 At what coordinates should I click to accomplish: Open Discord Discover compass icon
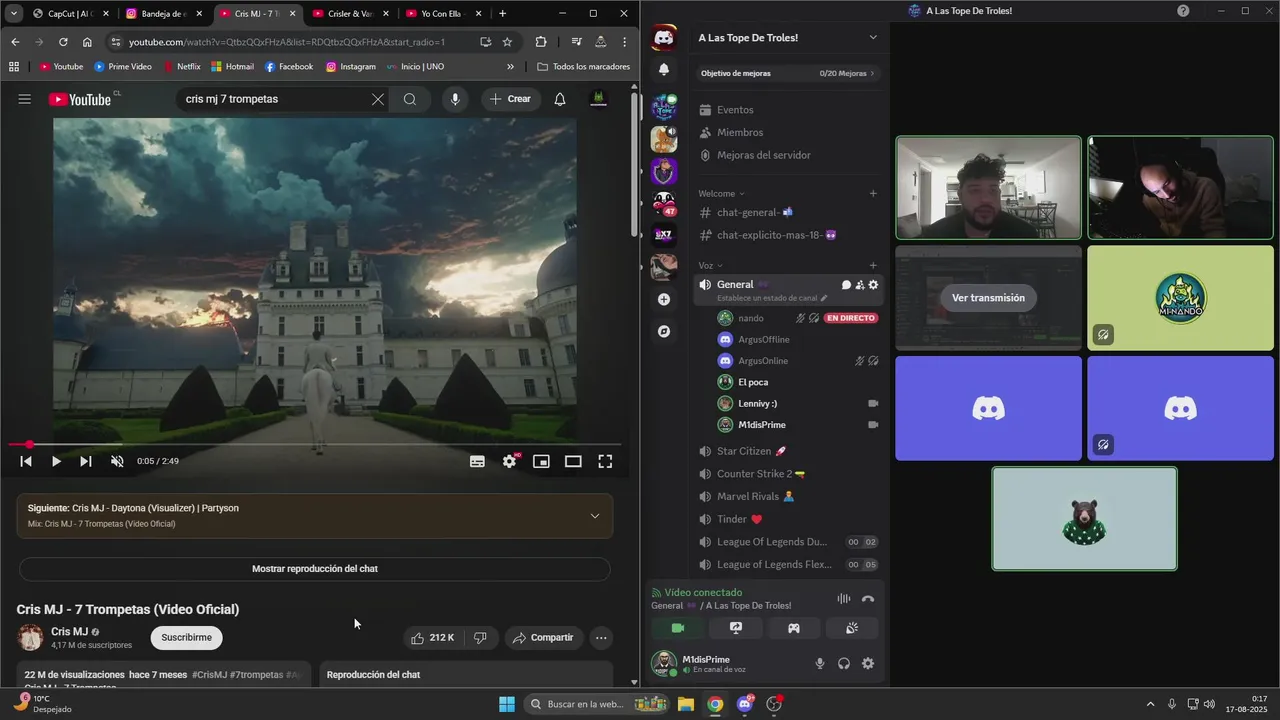[x=664, y=331]
